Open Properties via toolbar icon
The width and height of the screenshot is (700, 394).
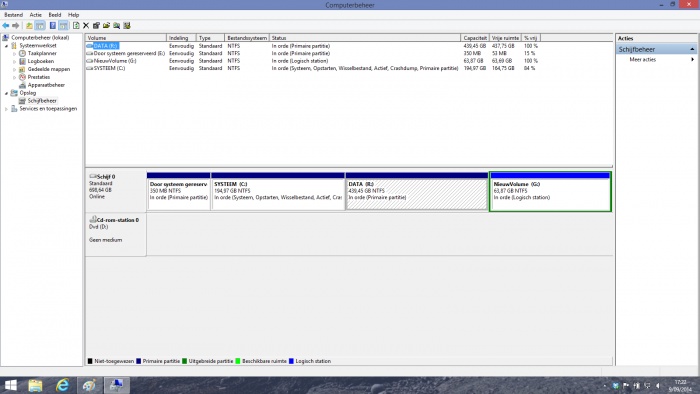point(96,25)
